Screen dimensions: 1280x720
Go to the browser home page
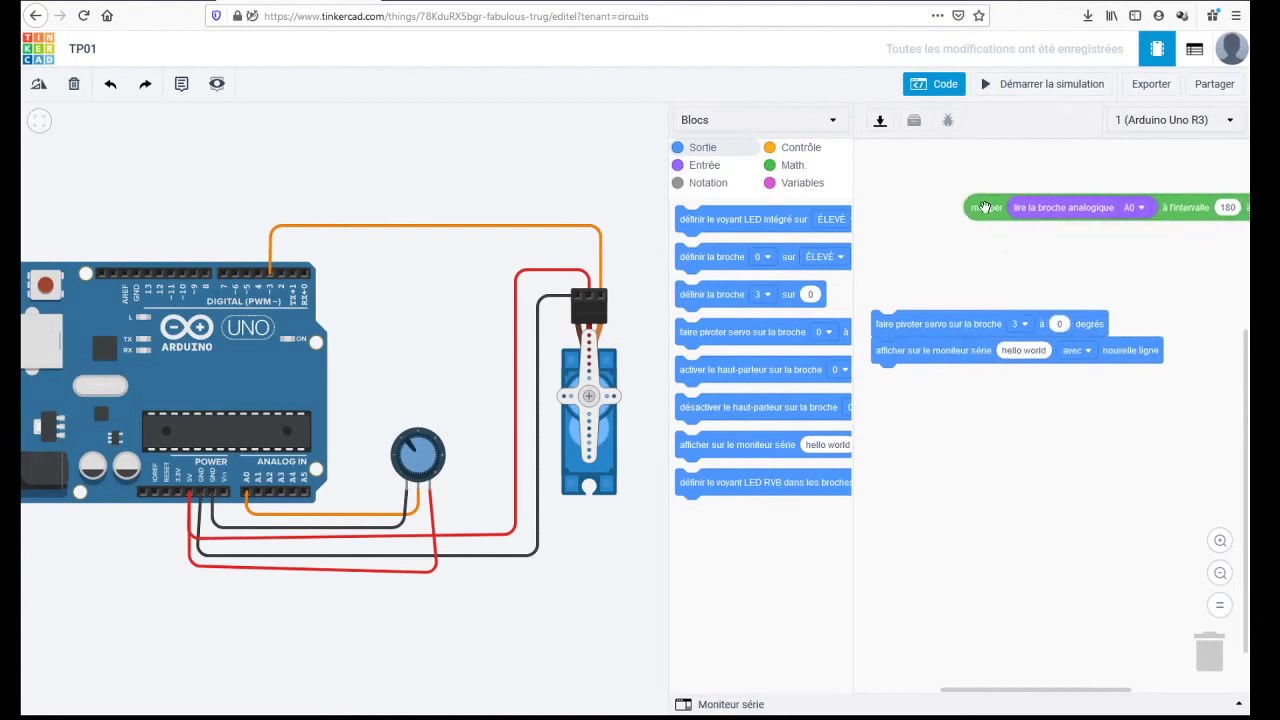click(x=107, y=16)
